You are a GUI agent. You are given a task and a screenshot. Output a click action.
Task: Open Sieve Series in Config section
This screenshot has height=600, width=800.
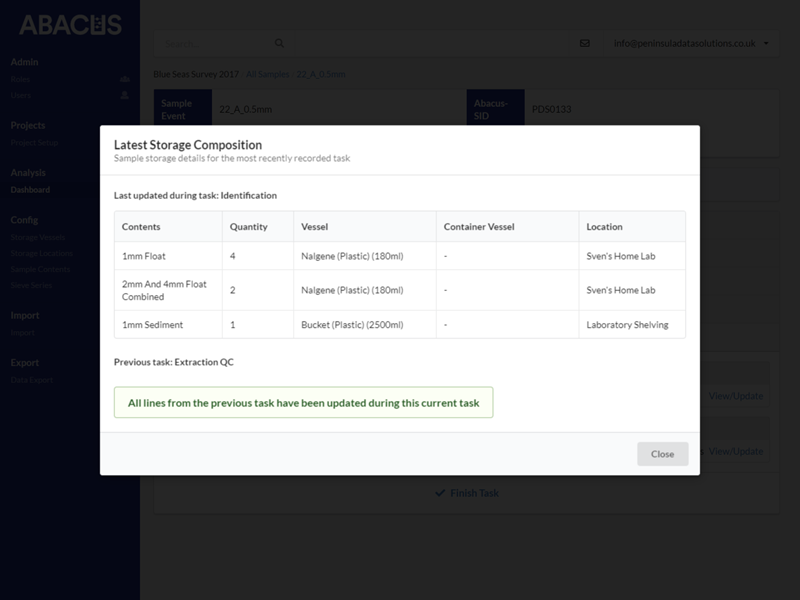33,284
